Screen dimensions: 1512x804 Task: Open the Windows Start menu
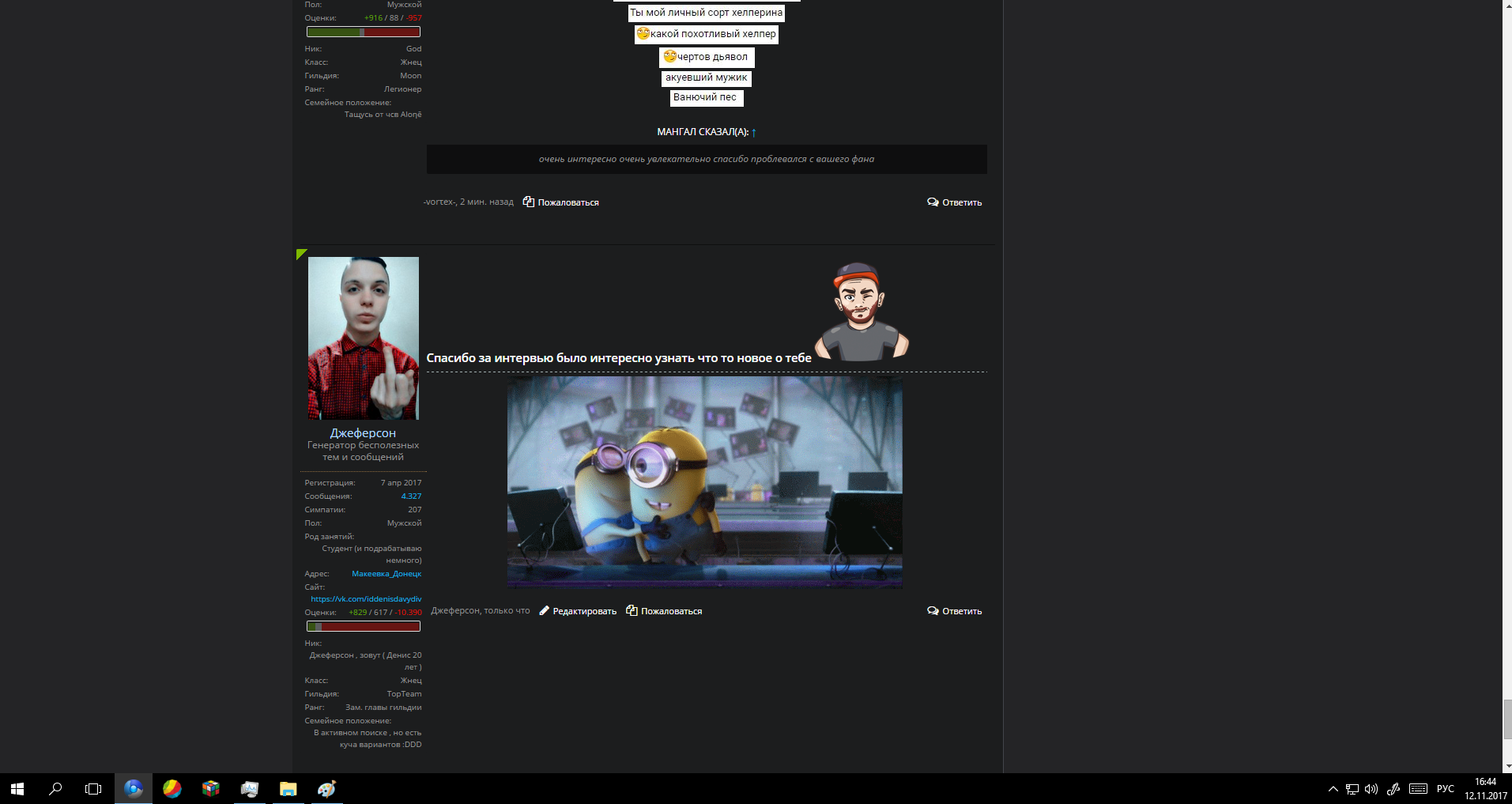[17, 789]
